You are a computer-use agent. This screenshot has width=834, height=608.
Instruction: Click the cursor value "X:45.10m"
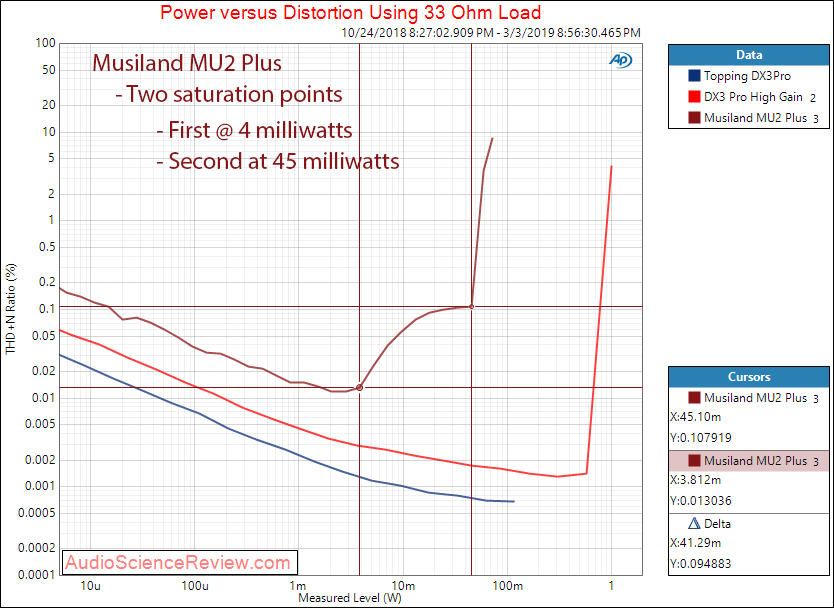[x=696, y=417]
